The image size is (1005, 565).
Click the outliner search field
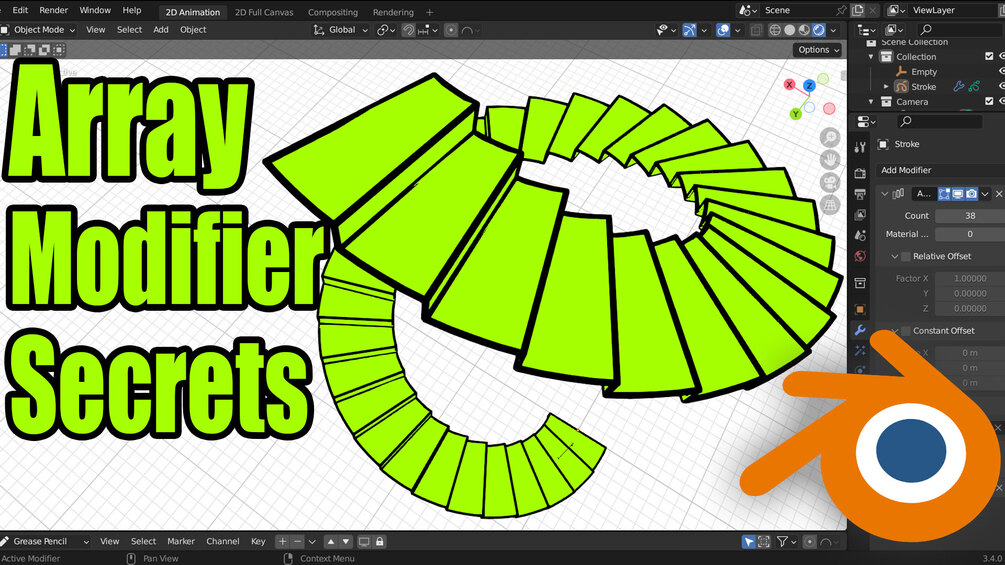pos(961,29)
